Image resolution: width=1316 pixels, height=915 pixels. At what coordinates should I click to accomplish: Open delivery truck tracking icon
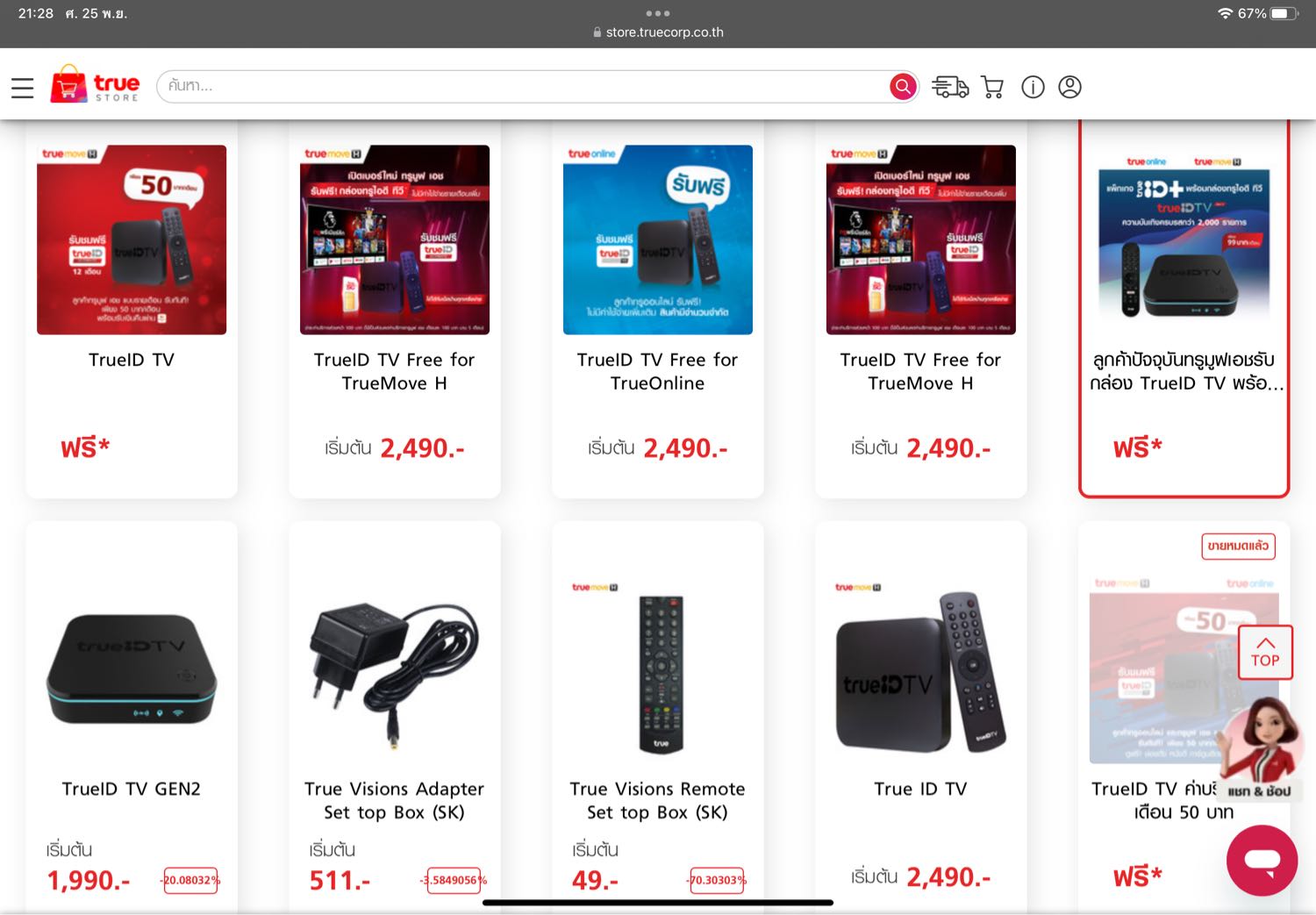[x=950, y=87]
